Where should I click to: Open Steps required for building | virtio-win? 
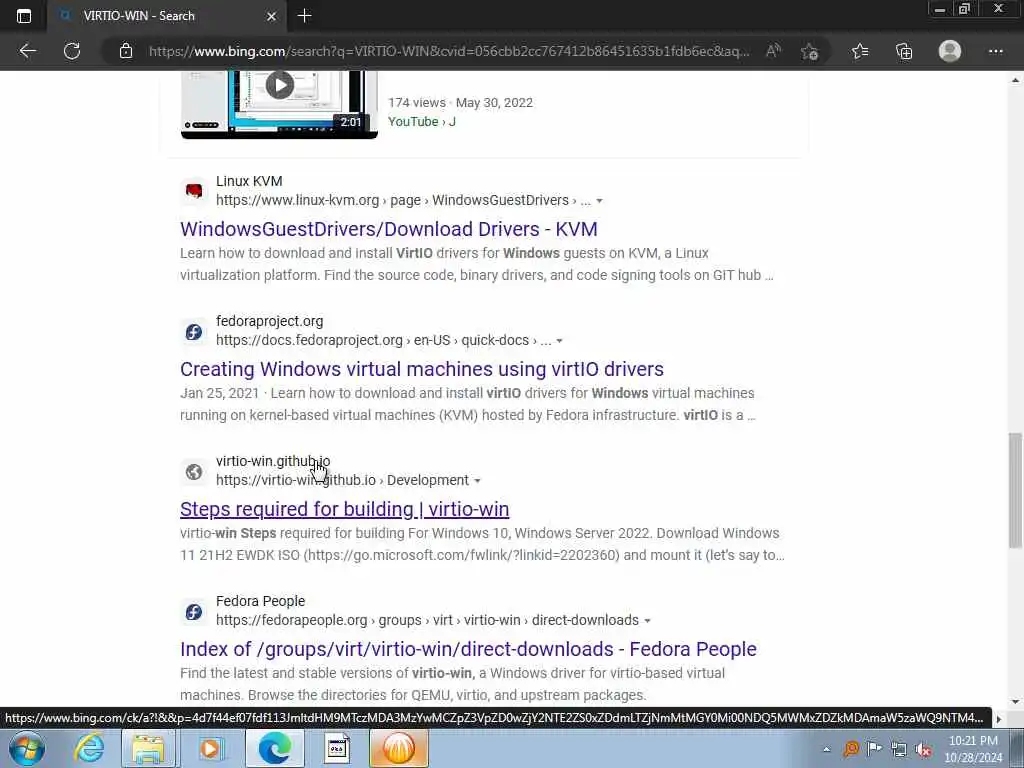344,509
